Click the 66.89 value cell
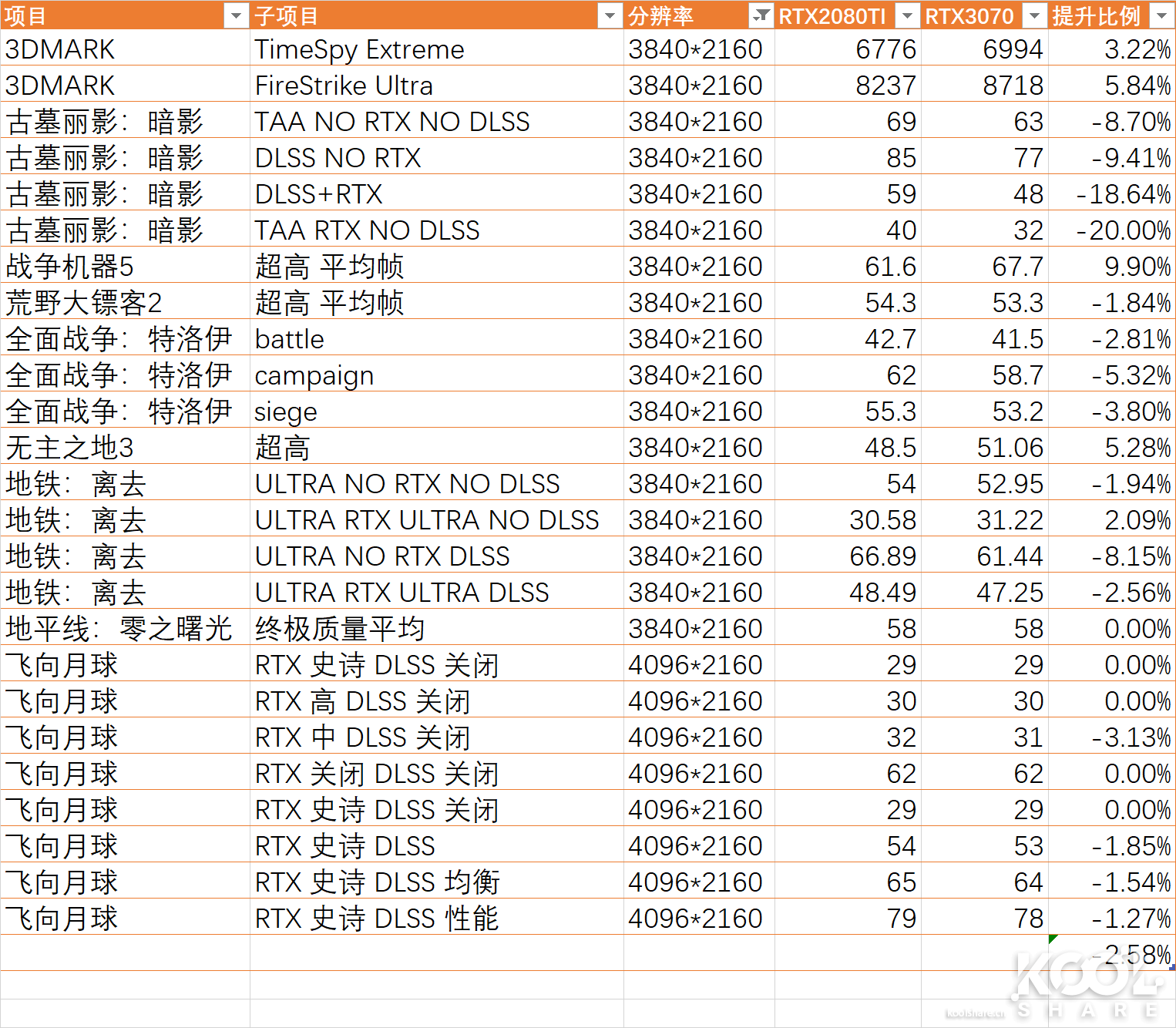This screenshot has width=1176, height=1028. tap(848, 555)
